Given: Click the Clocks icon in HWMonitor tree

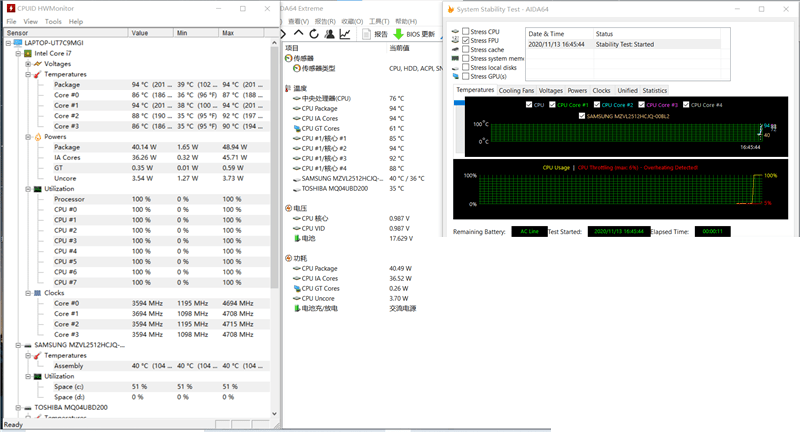Looking at the screenshot, I should [37, 293].
